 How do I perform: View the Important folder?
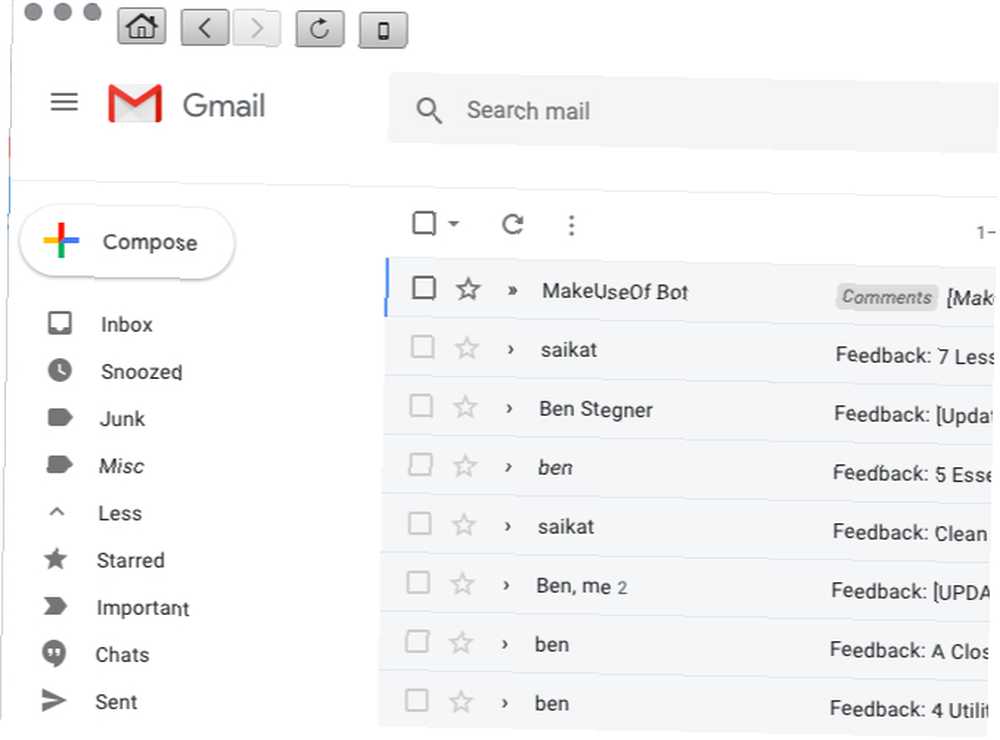116,607
